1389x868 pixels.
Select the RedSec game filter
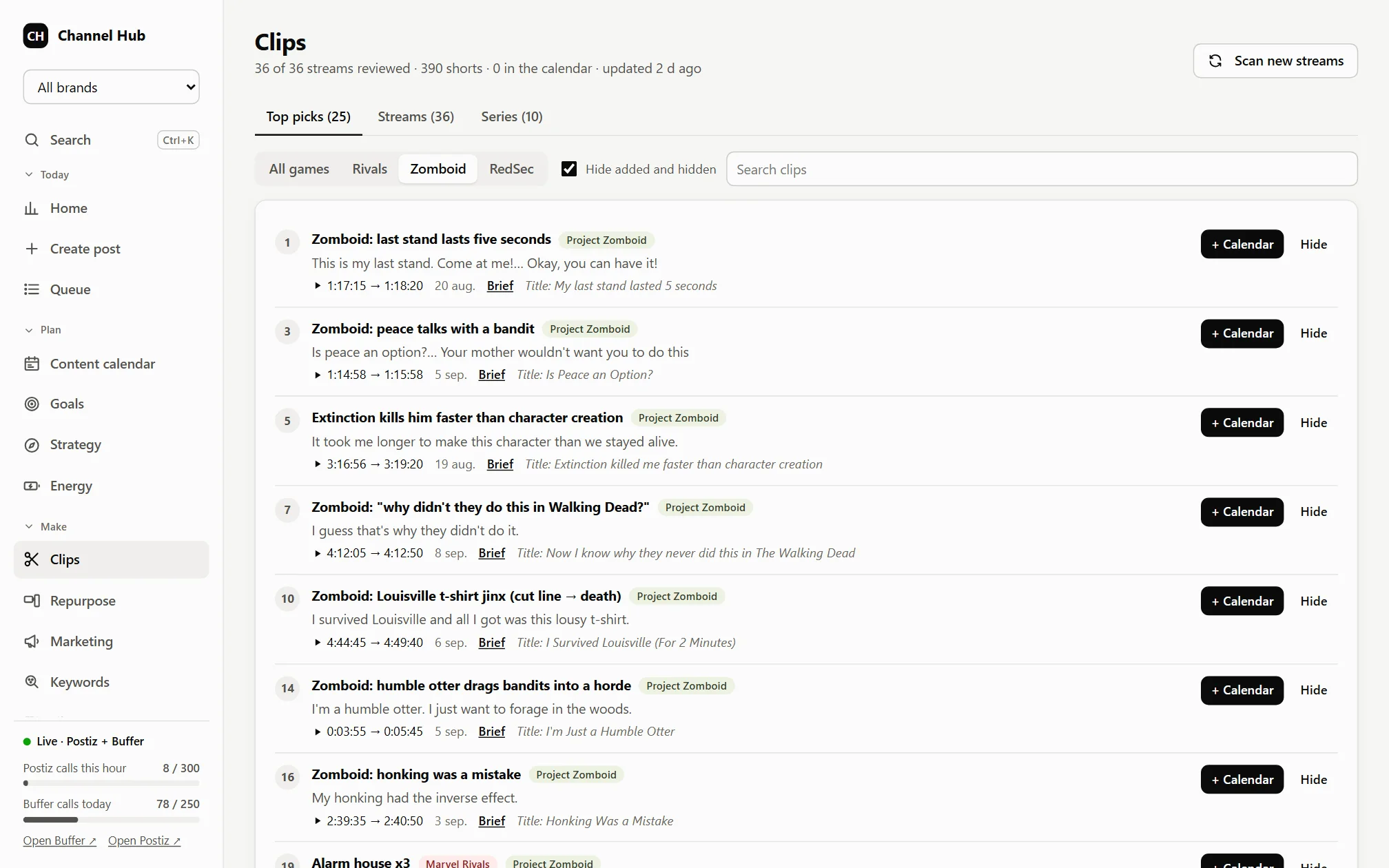(511, 169)
